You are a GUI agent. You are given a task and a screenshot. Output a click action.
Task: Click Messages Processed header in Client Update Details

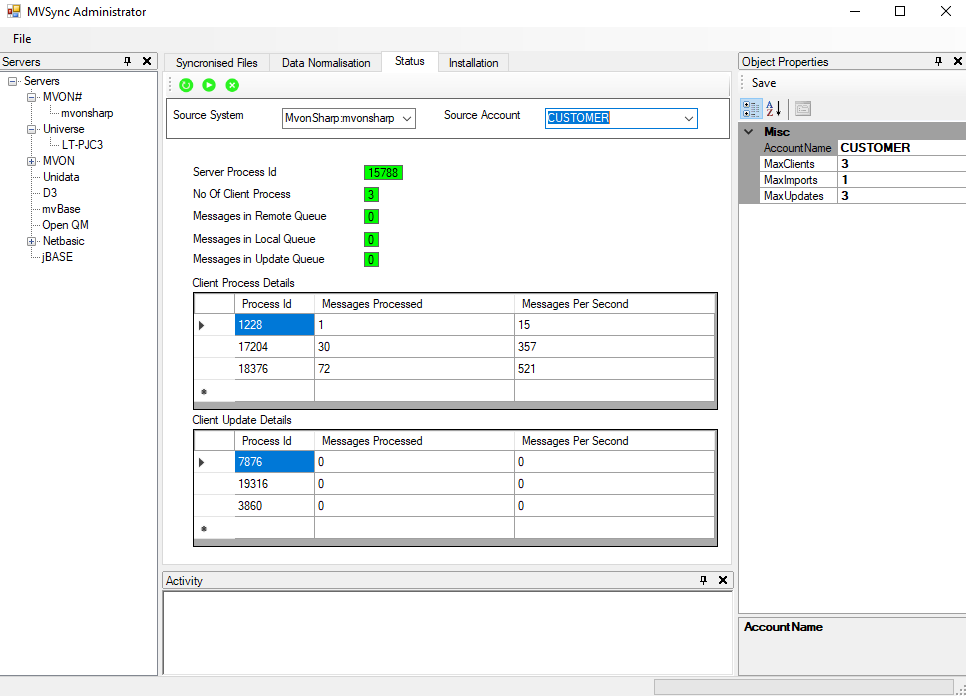414,441
